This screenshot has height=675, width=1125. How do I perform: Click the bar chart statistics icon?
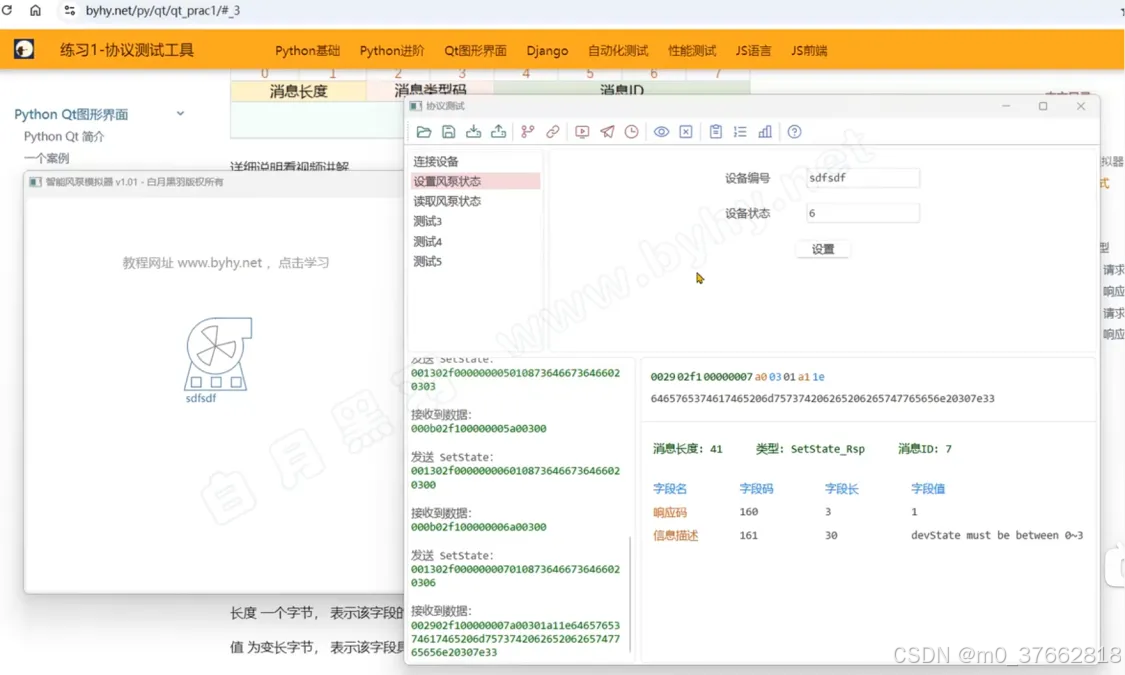[x=765, y=132]
